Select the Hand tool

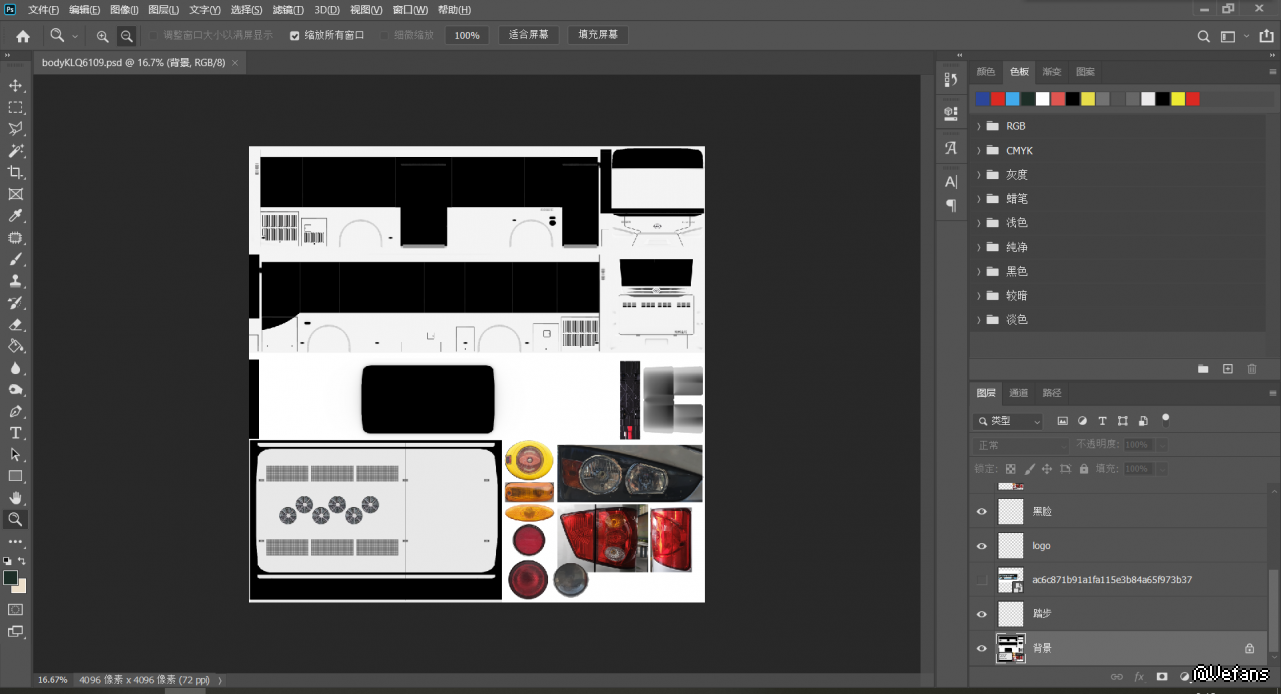coord(15,497)
